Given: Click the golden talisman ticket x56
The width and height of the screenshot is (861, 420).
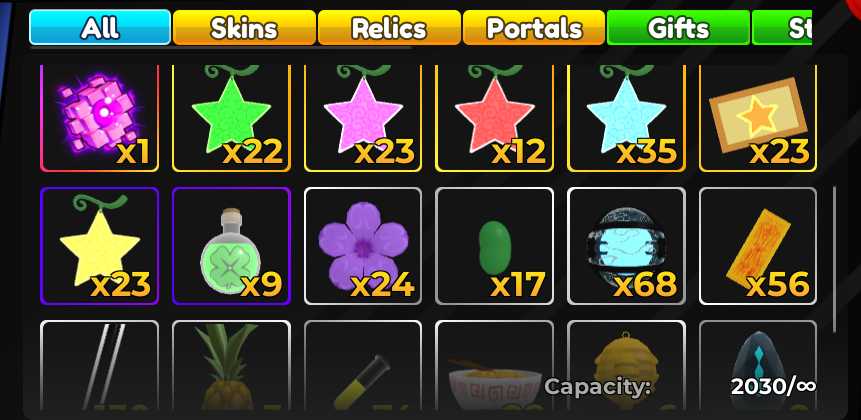Looking at the screenshot, I should click(758, 246).
